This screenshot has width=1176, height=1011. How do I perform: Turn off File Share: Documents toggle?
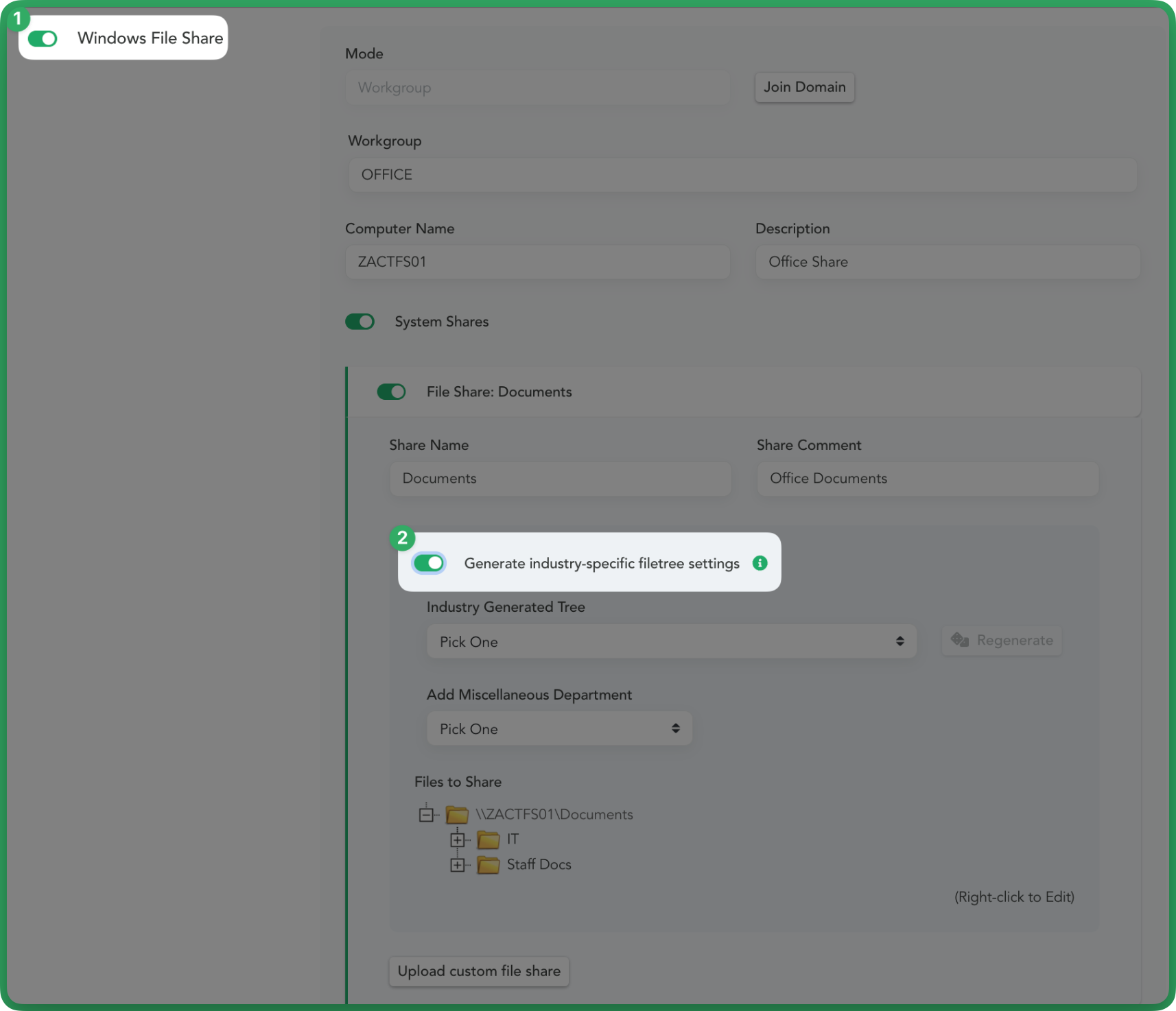(x=391, y=392)
